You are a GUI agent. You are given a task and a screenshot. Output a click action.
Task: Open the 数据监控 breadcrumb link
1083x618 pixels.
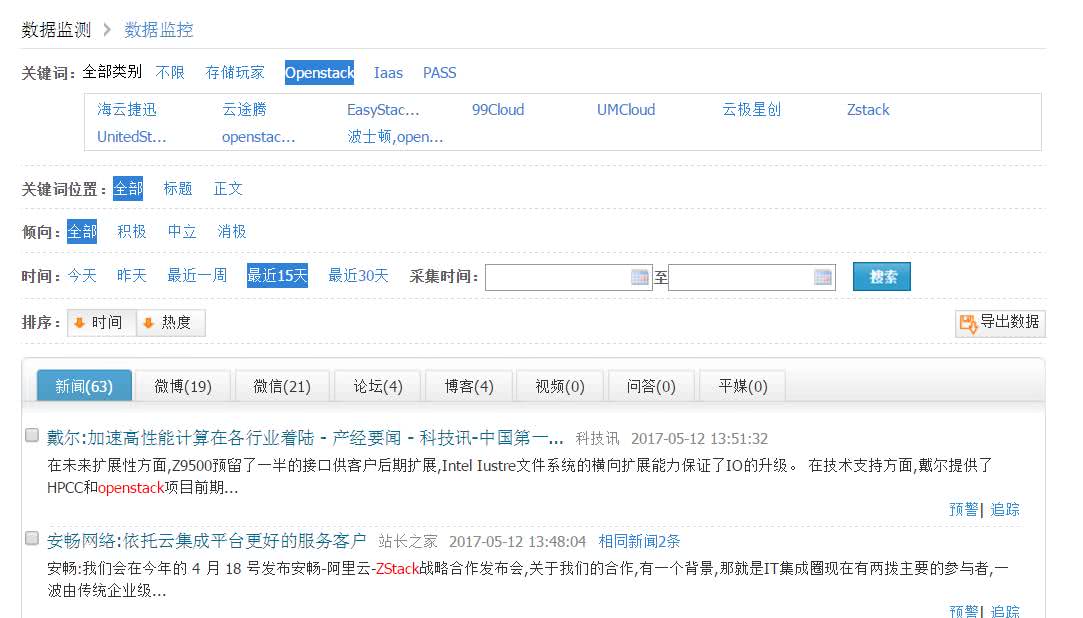159,30
